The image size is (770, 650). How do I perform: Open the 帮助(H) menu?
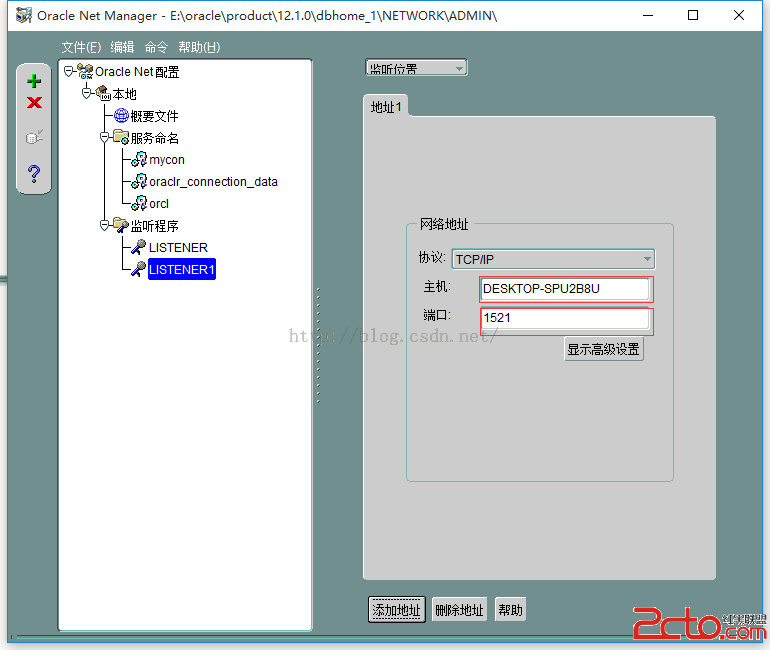[199, 47]
